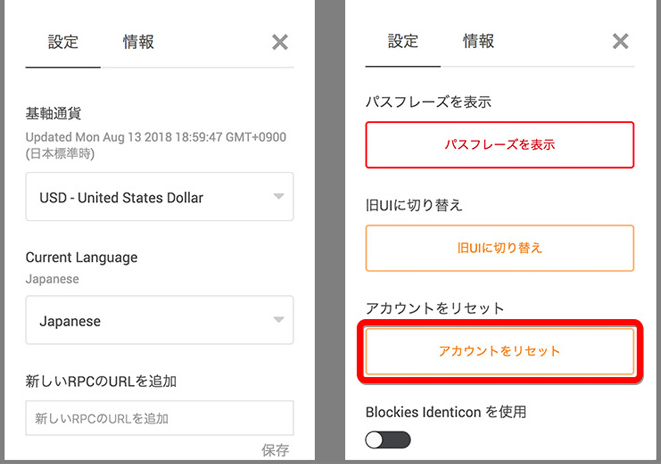Select 設定 tab in right panel
Image resolution: width=661 pixels, height=464 pixels.
[403, 42]
